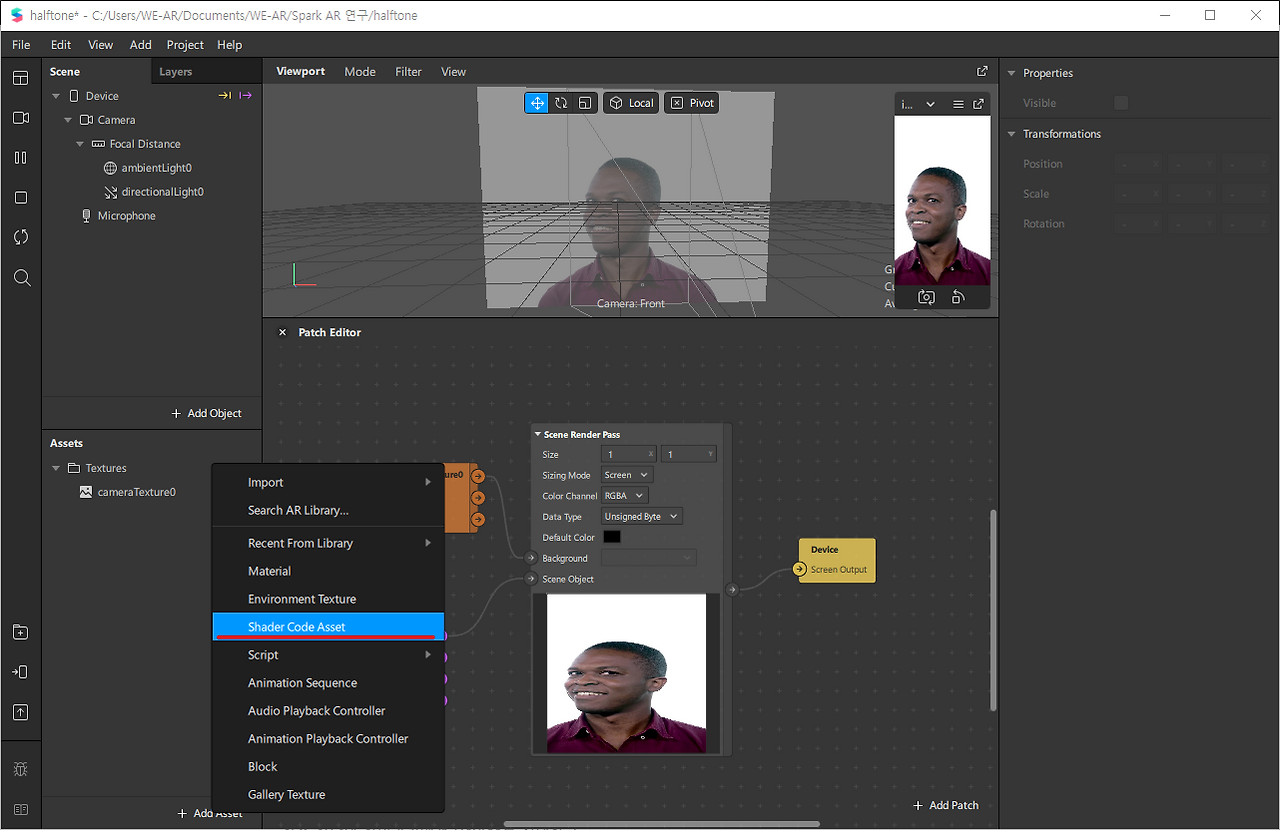Collapse the Textures folder in Assets

coord(56,468)
